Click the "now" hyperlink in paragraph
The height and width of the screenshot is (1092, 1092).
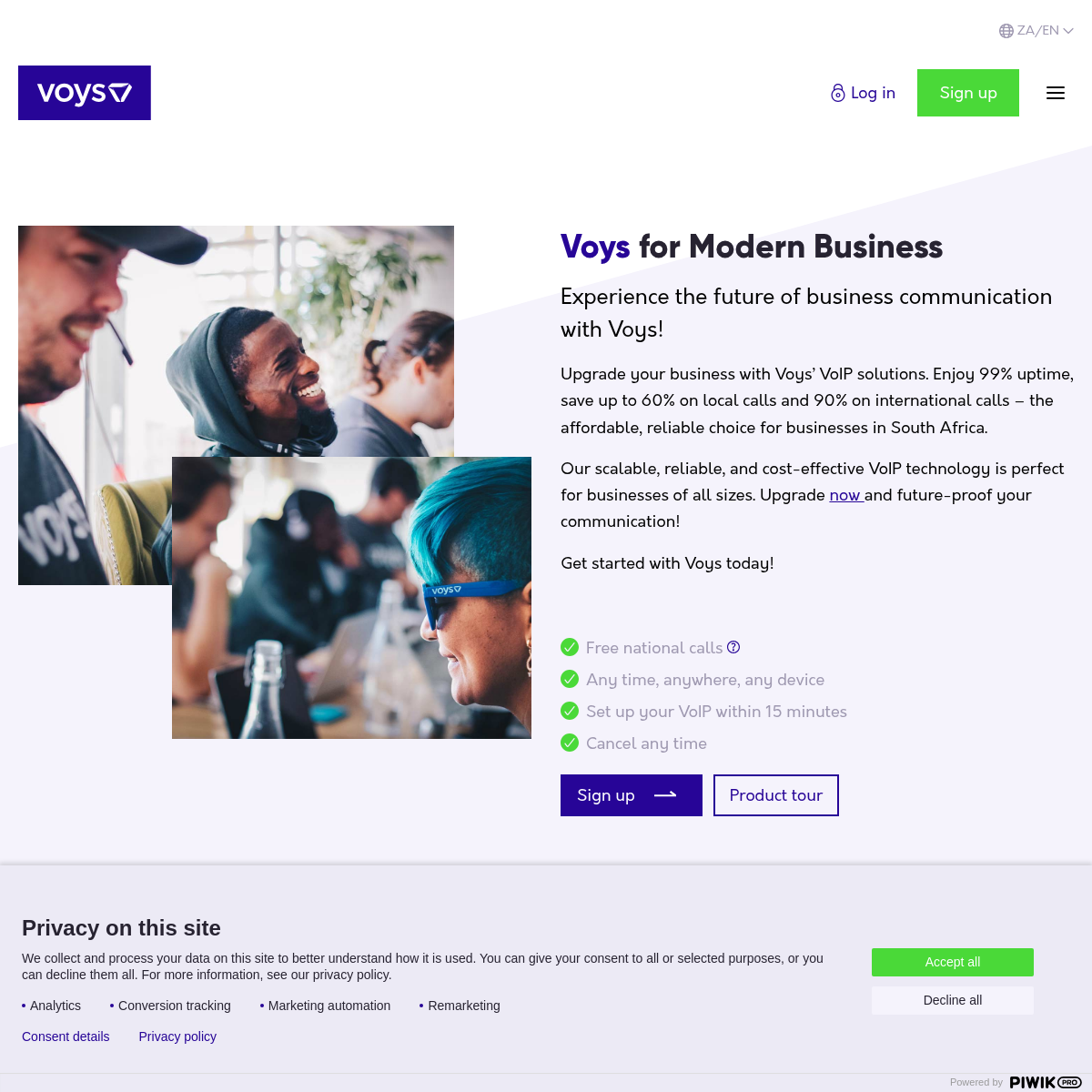[845, 495]
